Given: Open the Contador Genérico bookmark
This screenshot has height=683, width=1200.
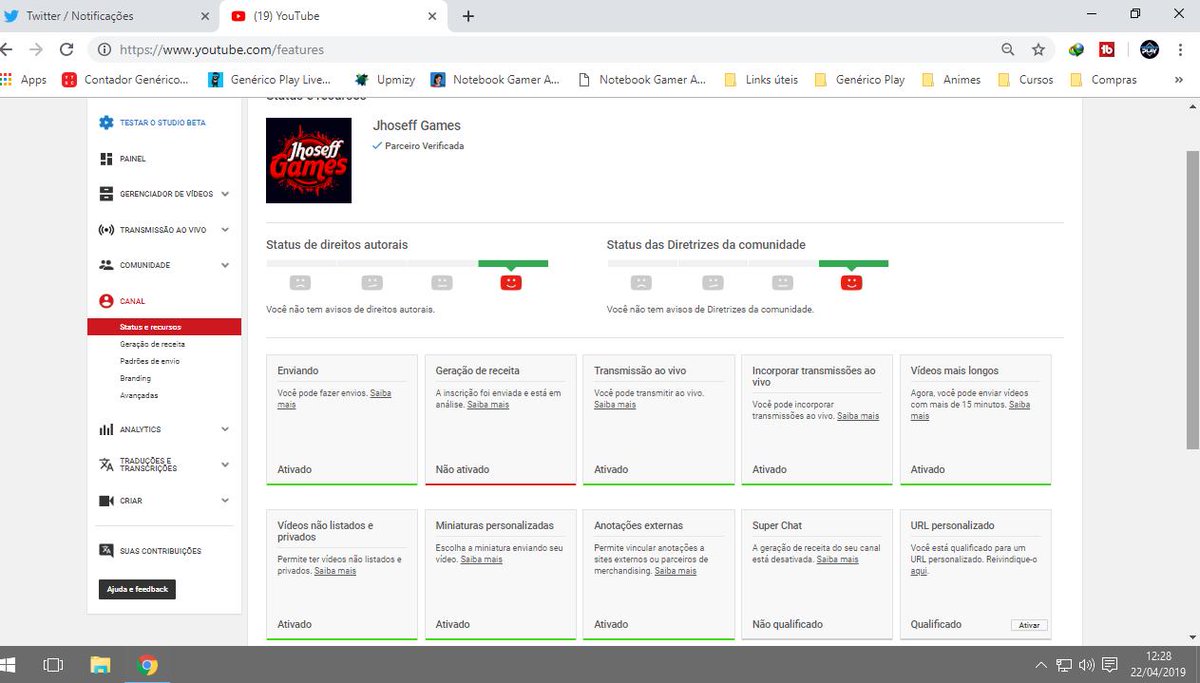Looking at the screenshot, I should (125, 79).
